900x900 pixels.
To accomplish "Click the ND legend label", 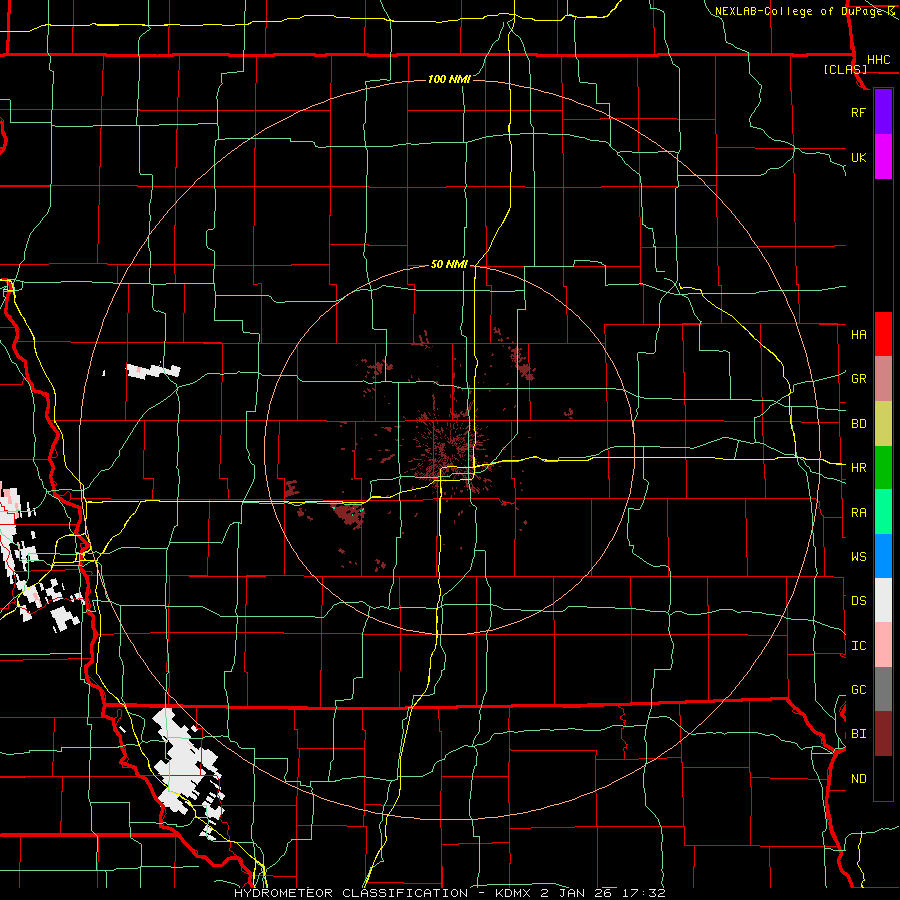I will 858,778.
